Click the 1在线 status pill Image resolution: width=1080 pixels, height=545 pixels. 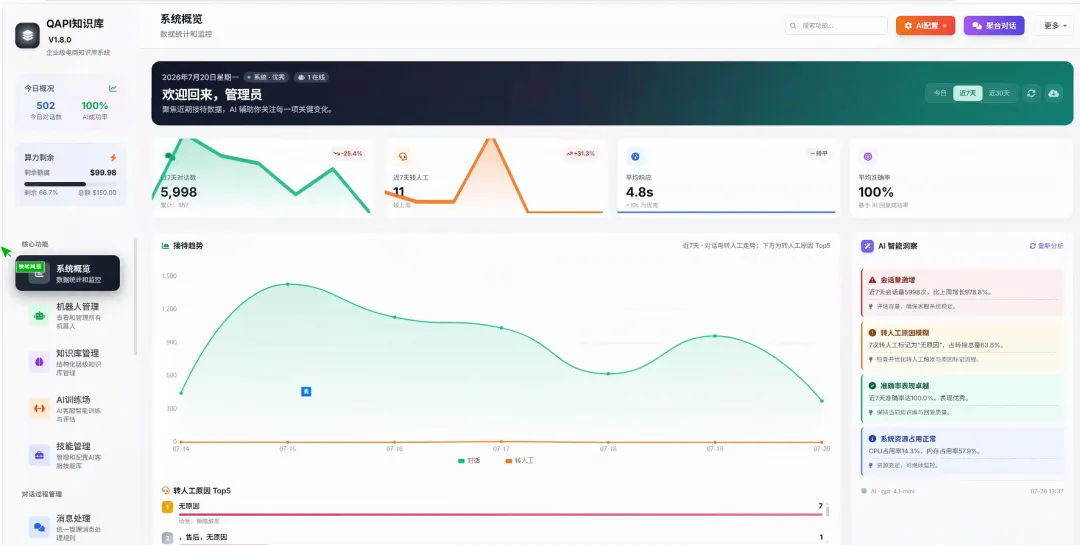[x=311, y=77]
